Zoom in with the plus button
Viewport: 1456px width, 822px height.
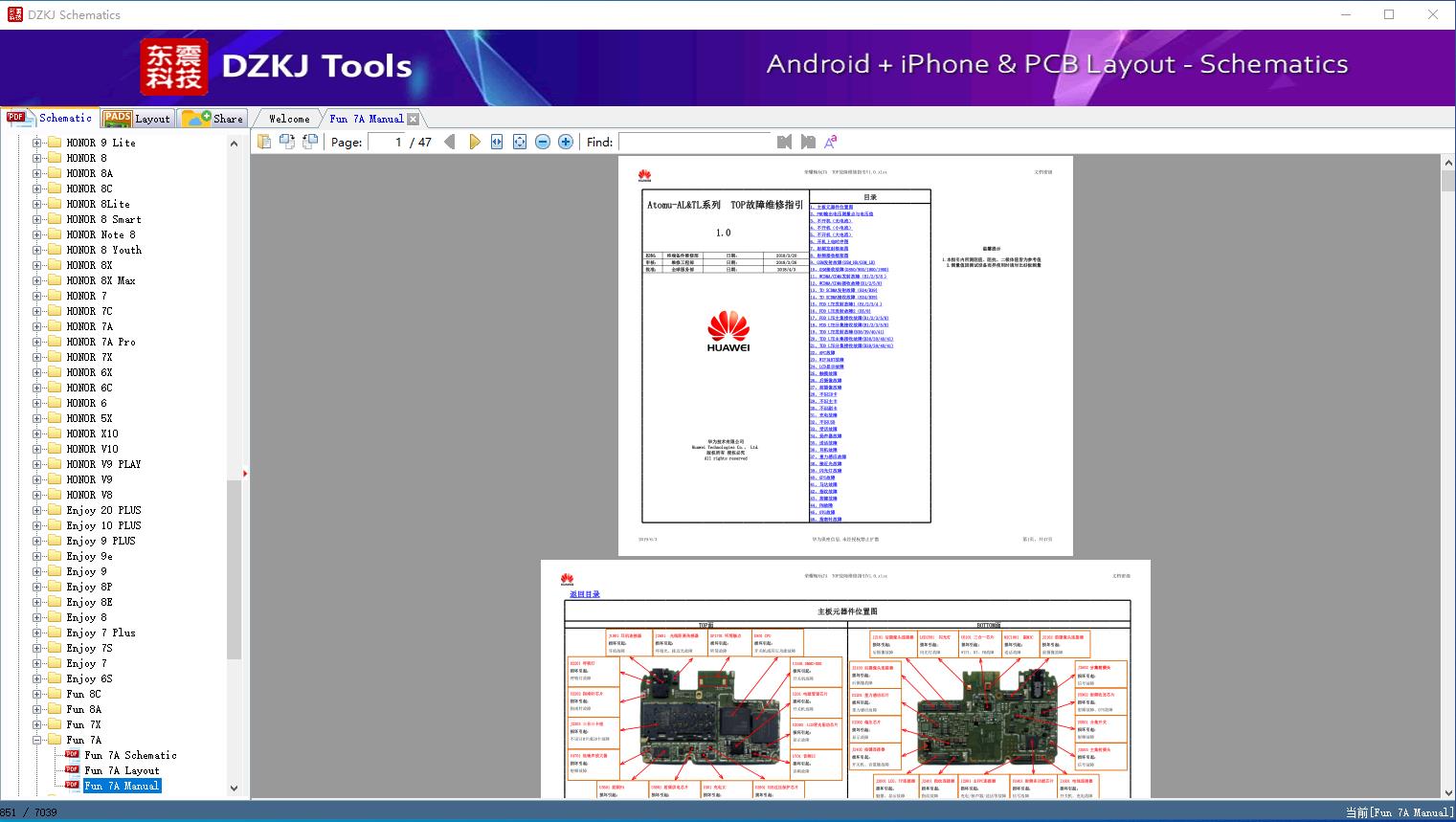click(x=566, y=142)
